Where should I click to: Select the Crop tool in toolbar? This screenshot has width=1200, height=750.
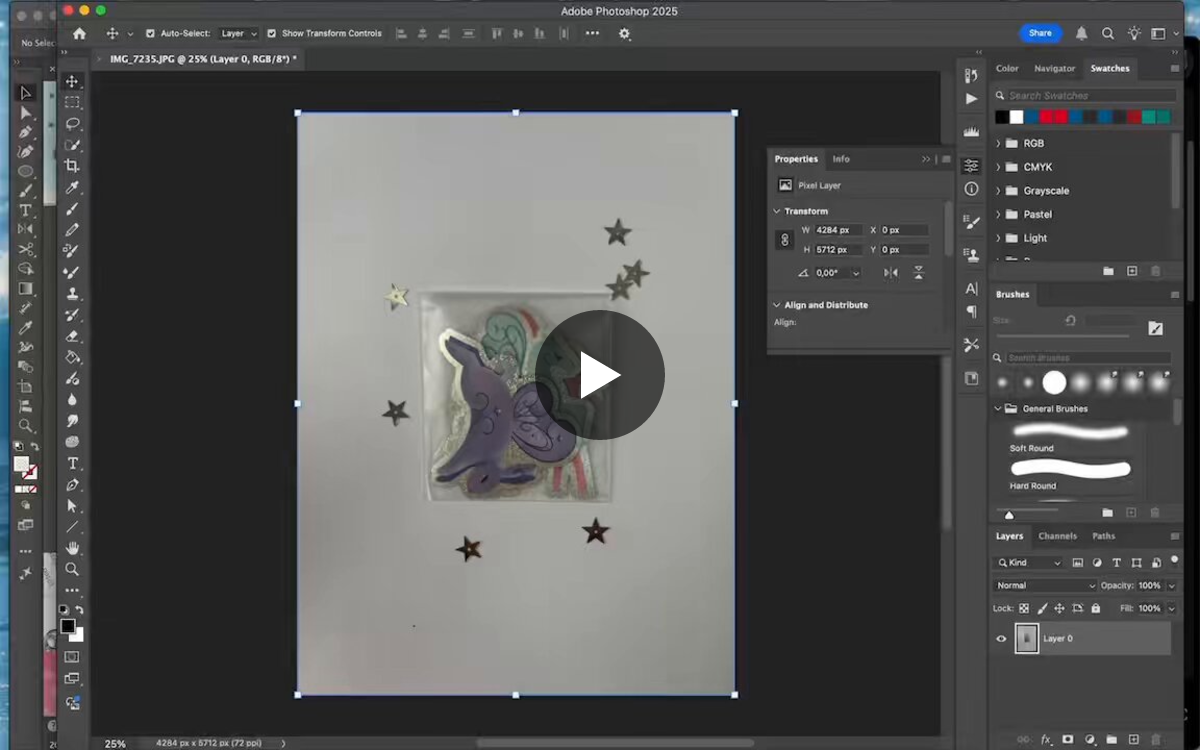(72, 166)
